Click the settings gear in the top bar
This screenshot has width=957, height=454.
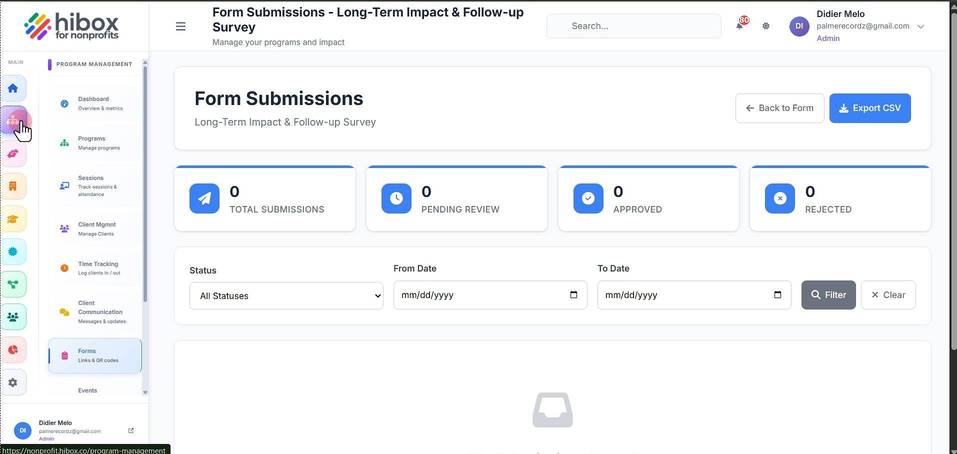point(766,26)
